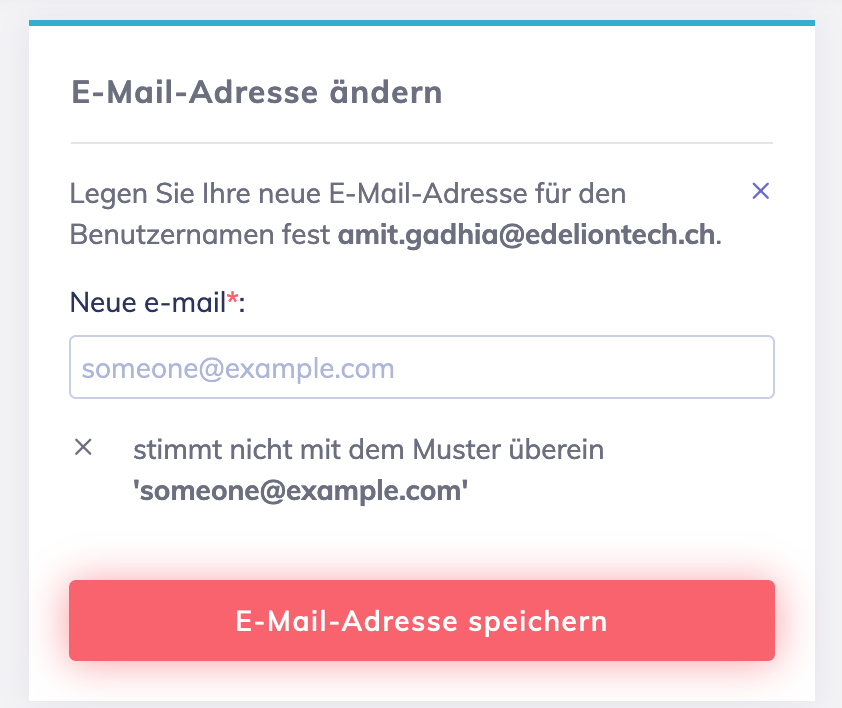
Task: Click the bold username amit.gadhia@edeliontech.ch
Action: coord(527,236)
